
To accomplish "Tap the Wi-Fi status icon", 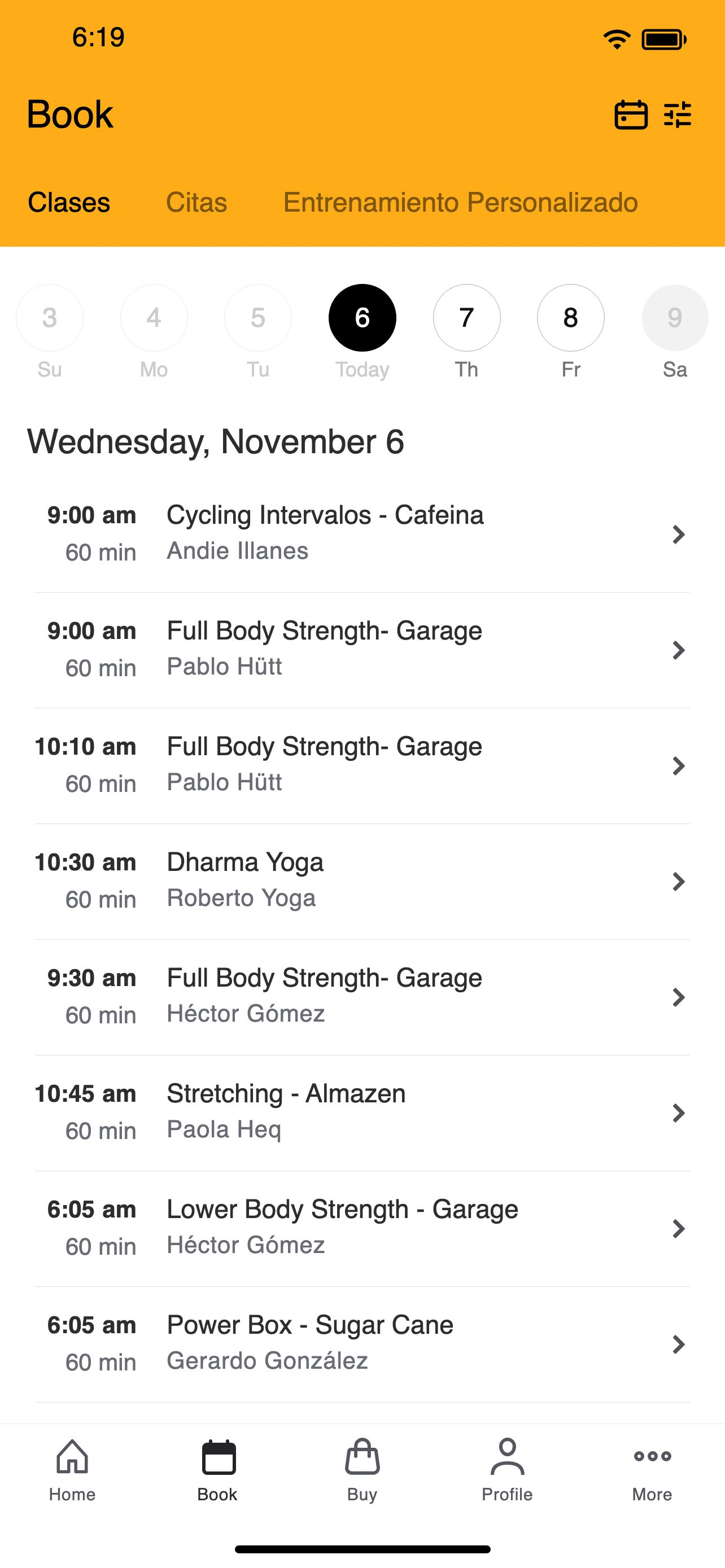I will point(617,40).
